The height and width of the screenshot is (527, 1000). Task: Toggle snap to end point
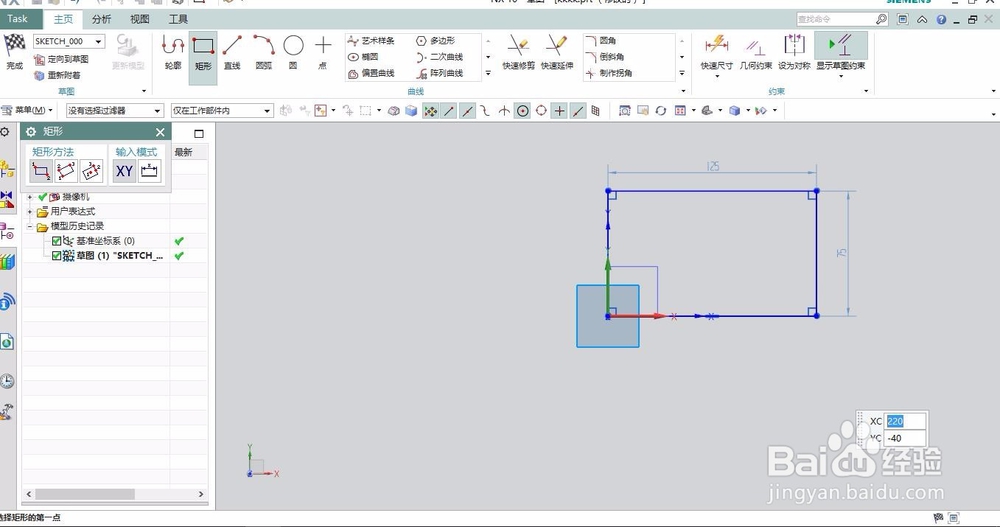(x=449, y=111)
